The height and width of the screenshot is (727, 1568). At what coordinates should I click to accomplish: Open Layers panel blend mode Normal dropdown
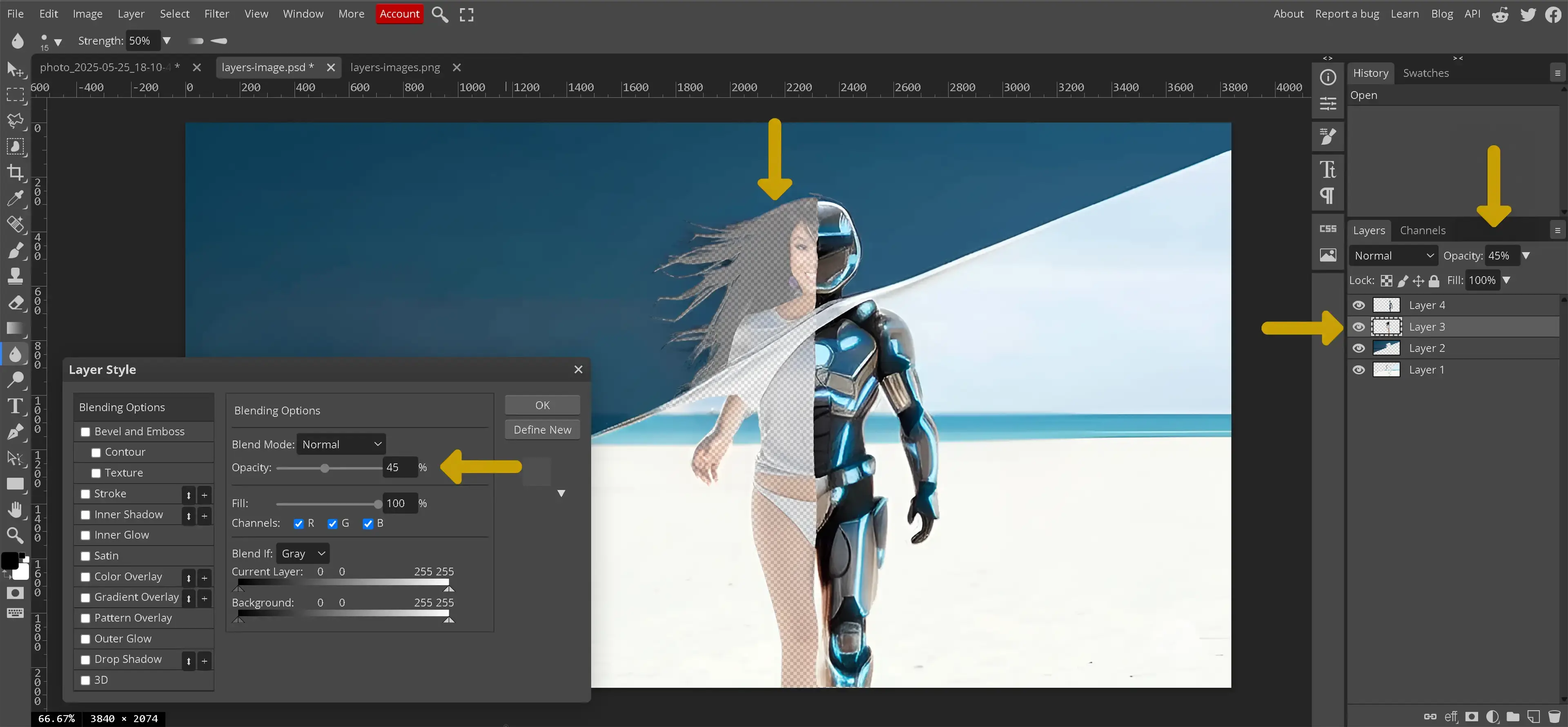click(x=1393, y=256)
